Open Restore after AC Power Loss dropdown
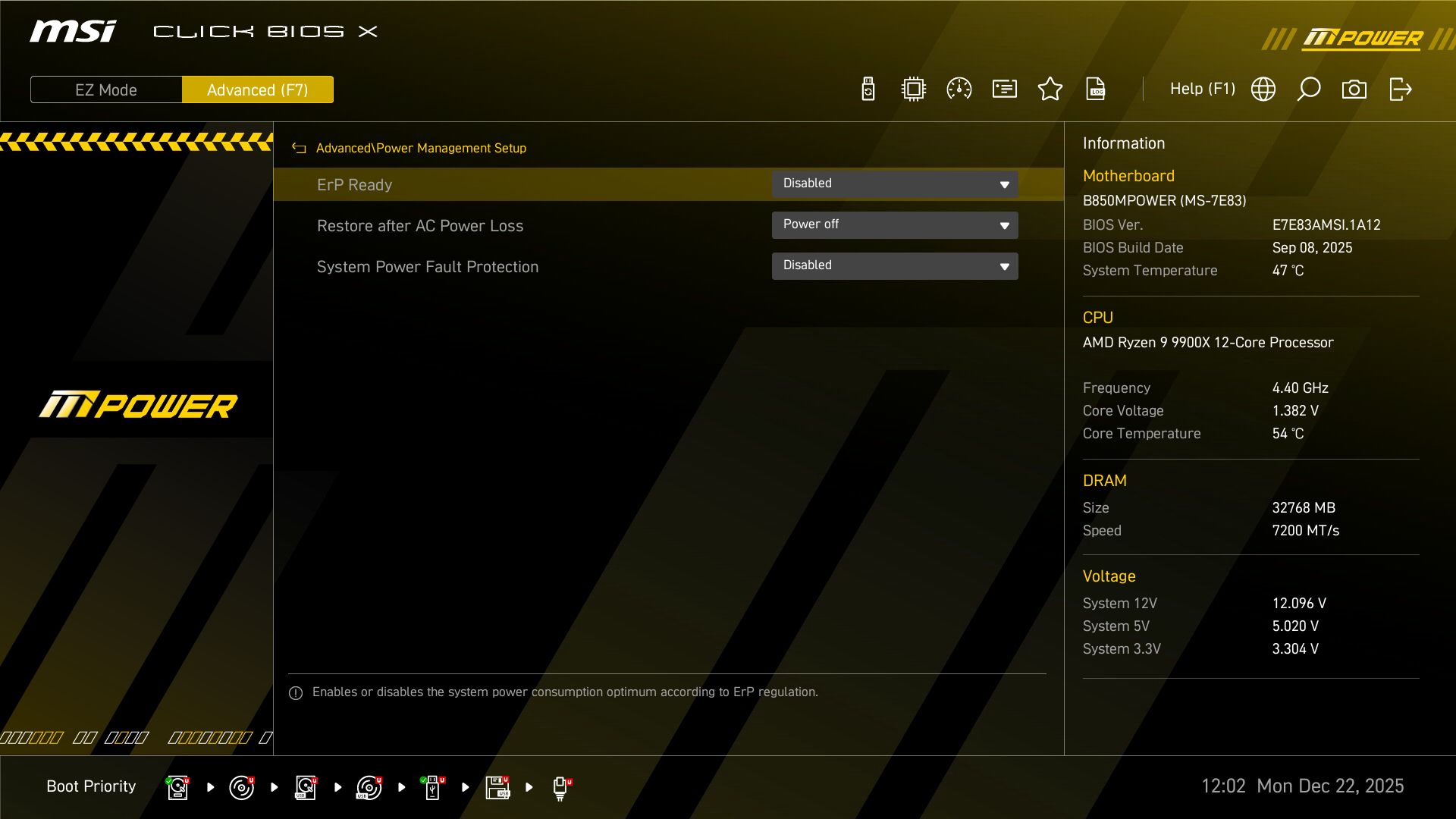1456x819 pixels. (895, 224)
